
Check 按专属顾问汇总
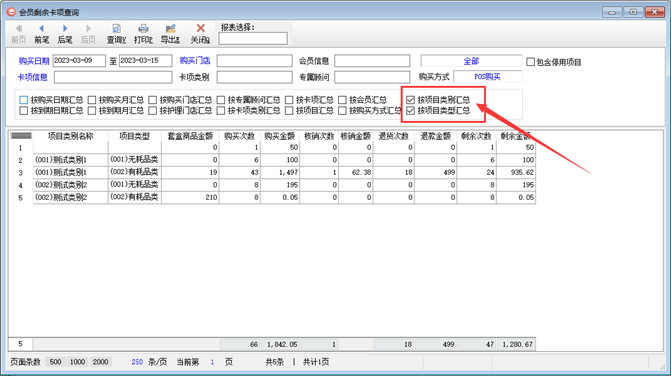point(221,100)
